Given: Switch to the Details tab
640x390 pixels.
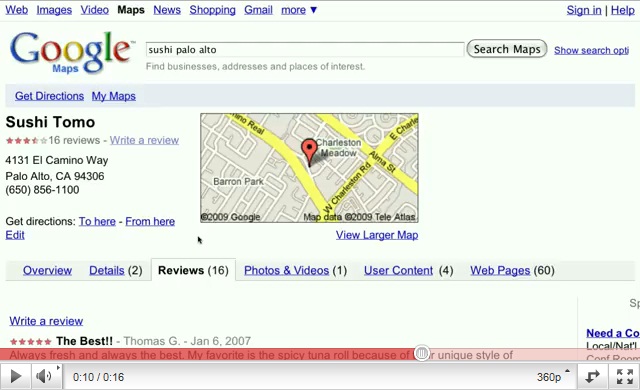Looking at the screenshot, I should pyautogui.click(x=116, y=270).
